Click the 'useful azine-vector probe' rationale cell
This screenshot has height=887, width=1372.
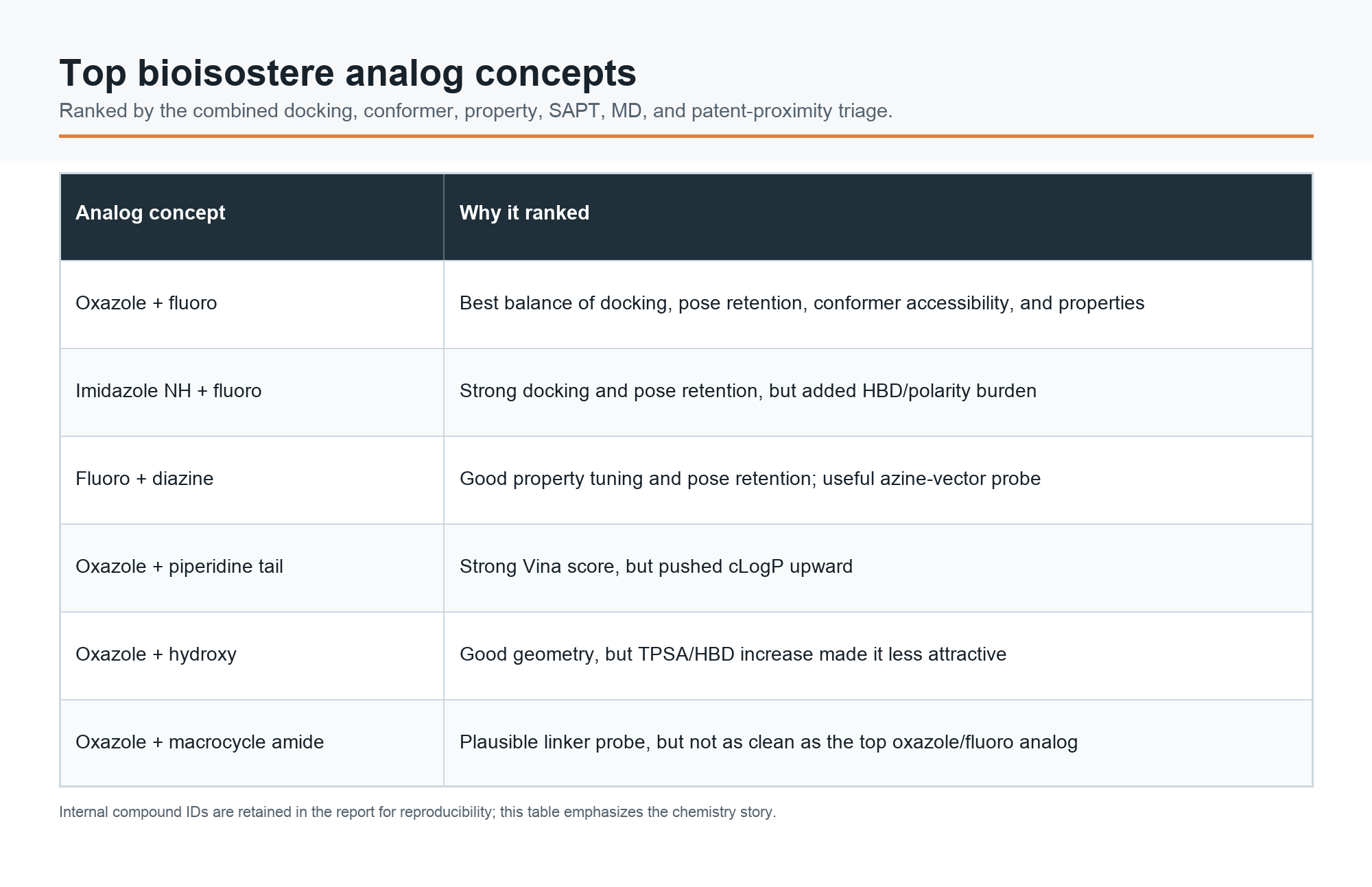(x=878, y=480)
